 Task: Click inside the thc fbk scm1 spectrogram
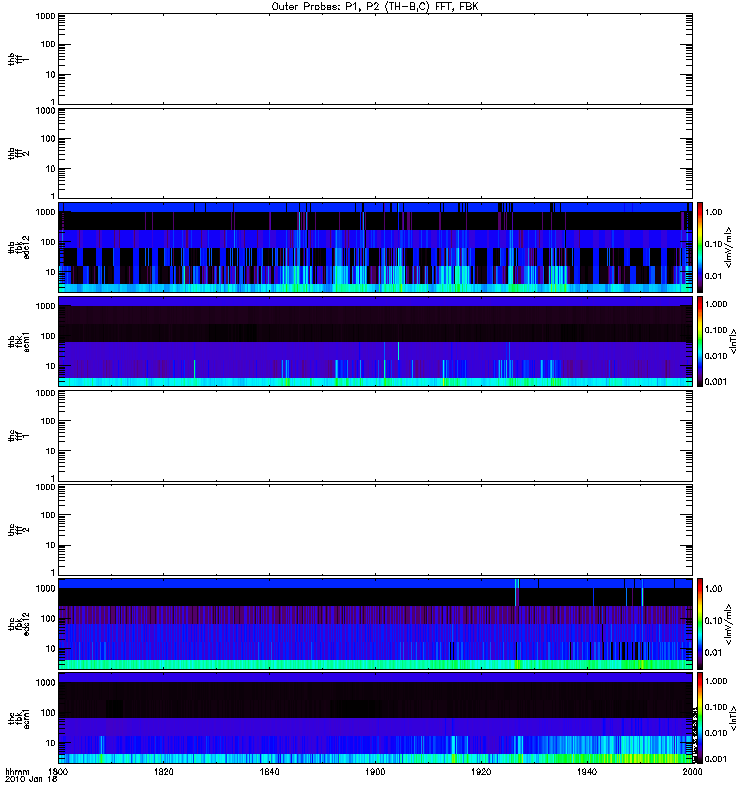click(375, 718)
